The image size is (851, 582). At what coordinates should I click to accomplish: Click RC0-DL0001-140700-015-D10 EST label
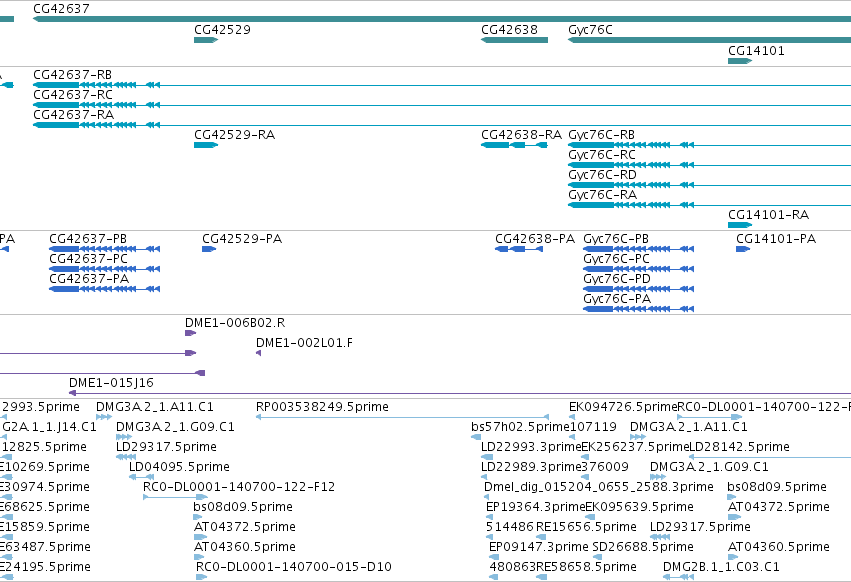[x=294, y=567]
